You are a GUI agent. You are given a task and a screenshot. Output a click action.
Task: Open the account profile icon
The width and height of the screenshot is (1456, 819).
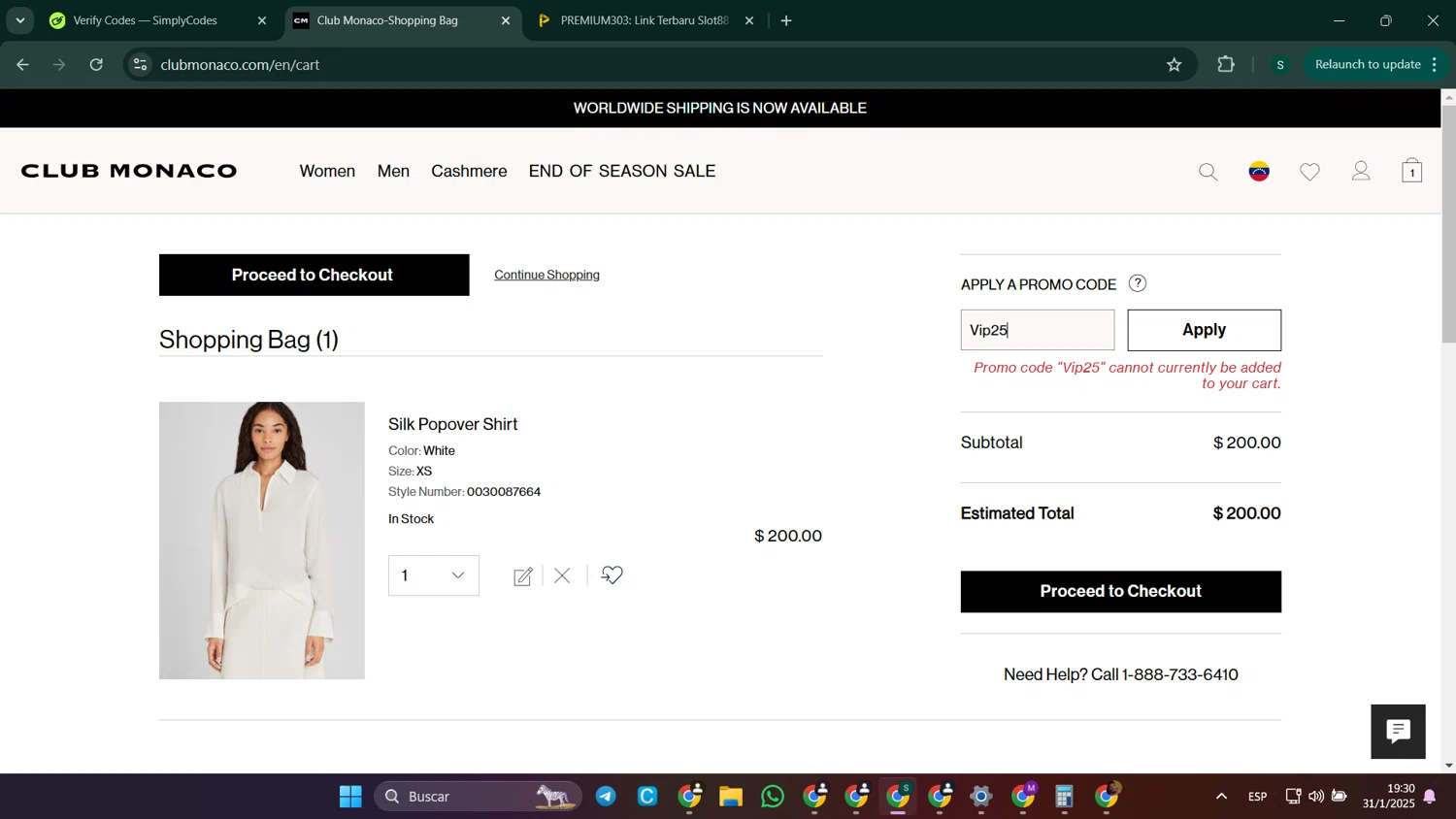click(1361, 172)
